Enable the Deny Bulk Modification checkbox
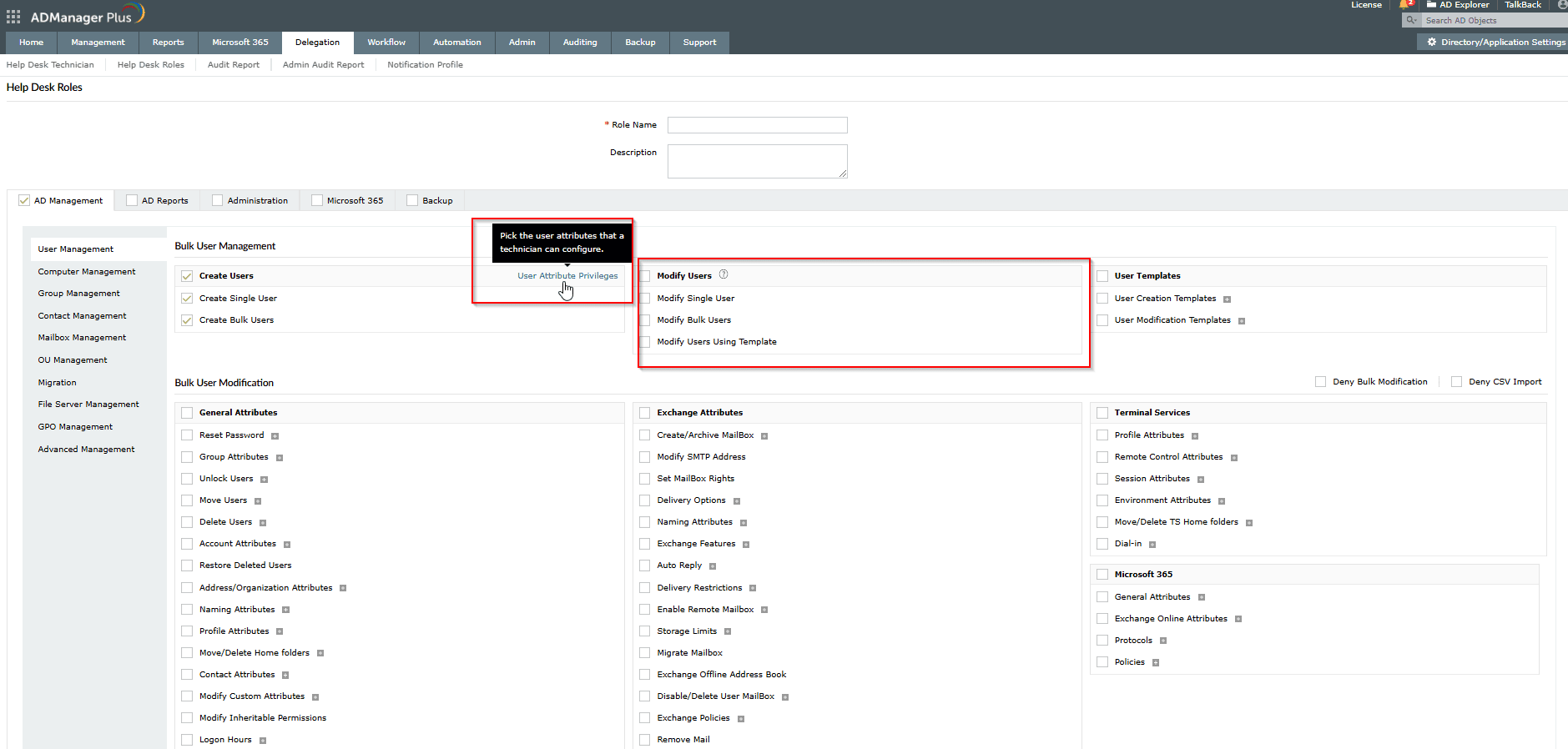This screenshot has width=1568, height=749. click(x=1320, y=382)
